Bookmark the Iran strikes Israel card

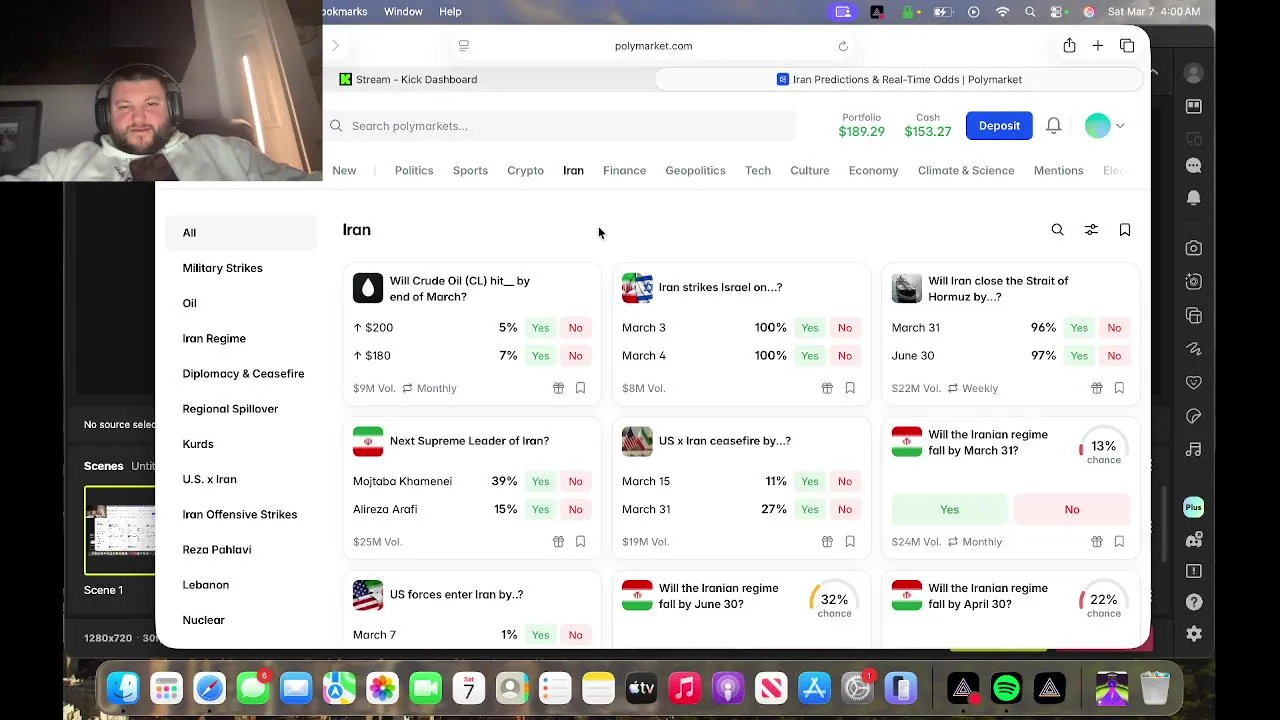pyautogui.click(x=850, y=388)
